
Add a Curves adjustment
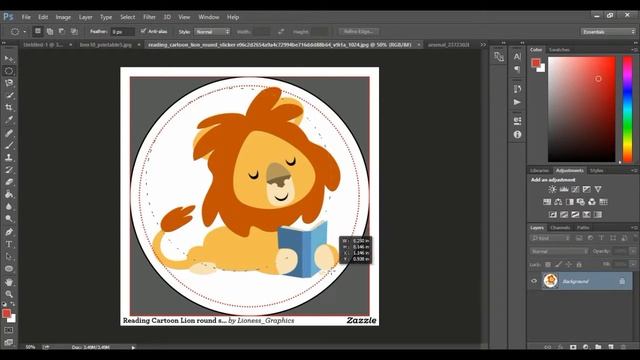tap(575, 189)
